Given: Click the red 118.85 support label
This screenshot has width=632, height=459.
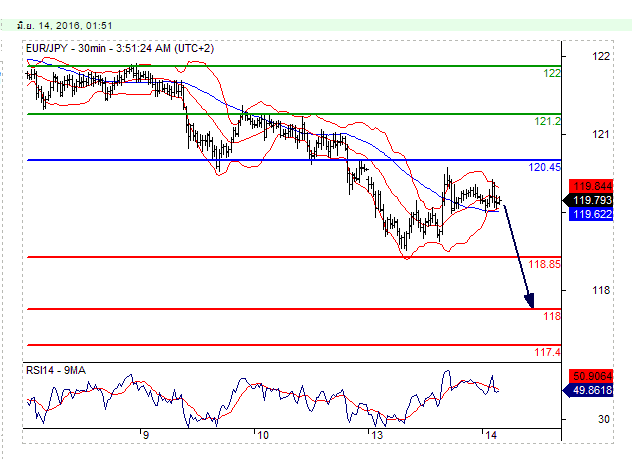Looking at the screenshot, I should (544, 264).
